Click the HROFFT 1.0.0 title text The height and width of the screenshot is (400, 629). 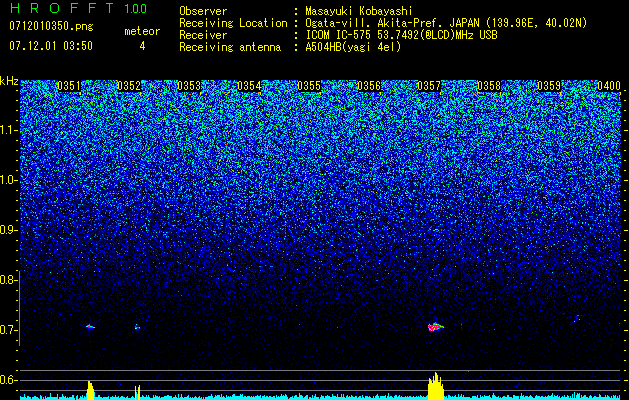pyautogui.click(x=78, y=8)
